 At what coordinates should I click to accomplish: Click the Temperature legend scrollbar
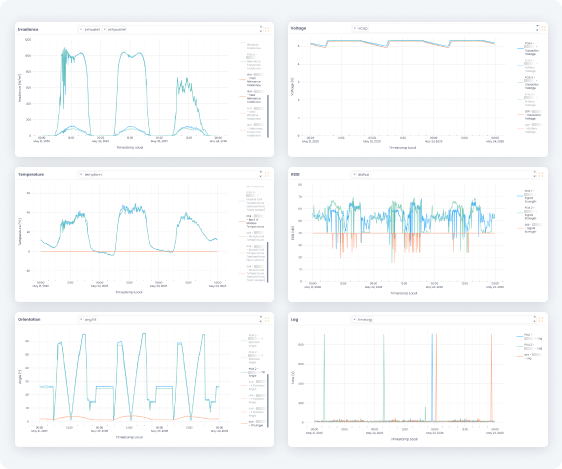268,262
